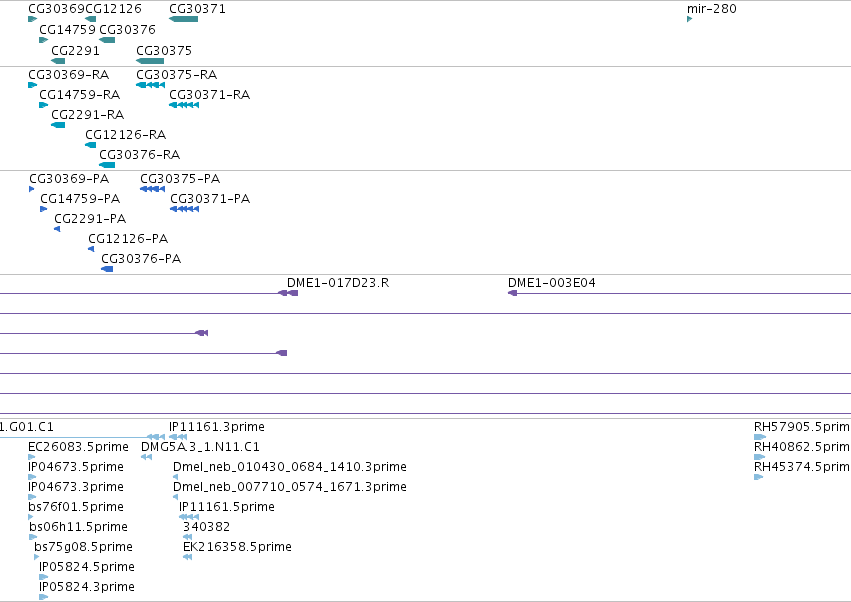Image resolution: width=851 pixels, height=602 pixels.
Task: Click the bs06h11.5prime EST label
Action: (79, 527)
